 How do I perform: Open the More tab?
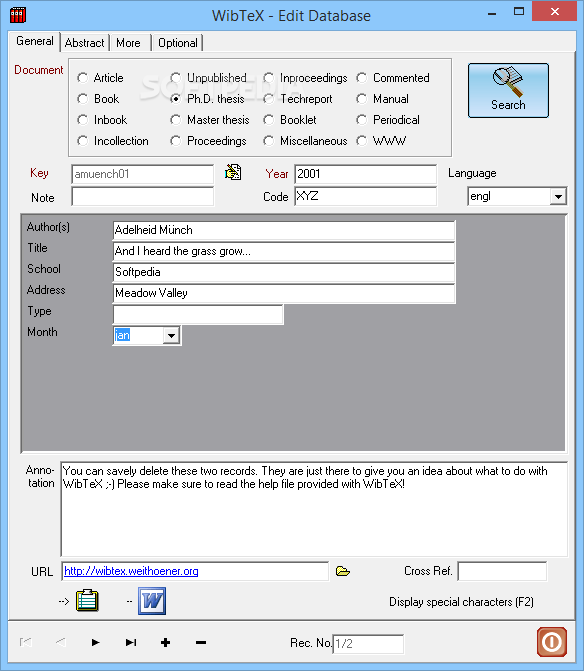click(128, 43)
